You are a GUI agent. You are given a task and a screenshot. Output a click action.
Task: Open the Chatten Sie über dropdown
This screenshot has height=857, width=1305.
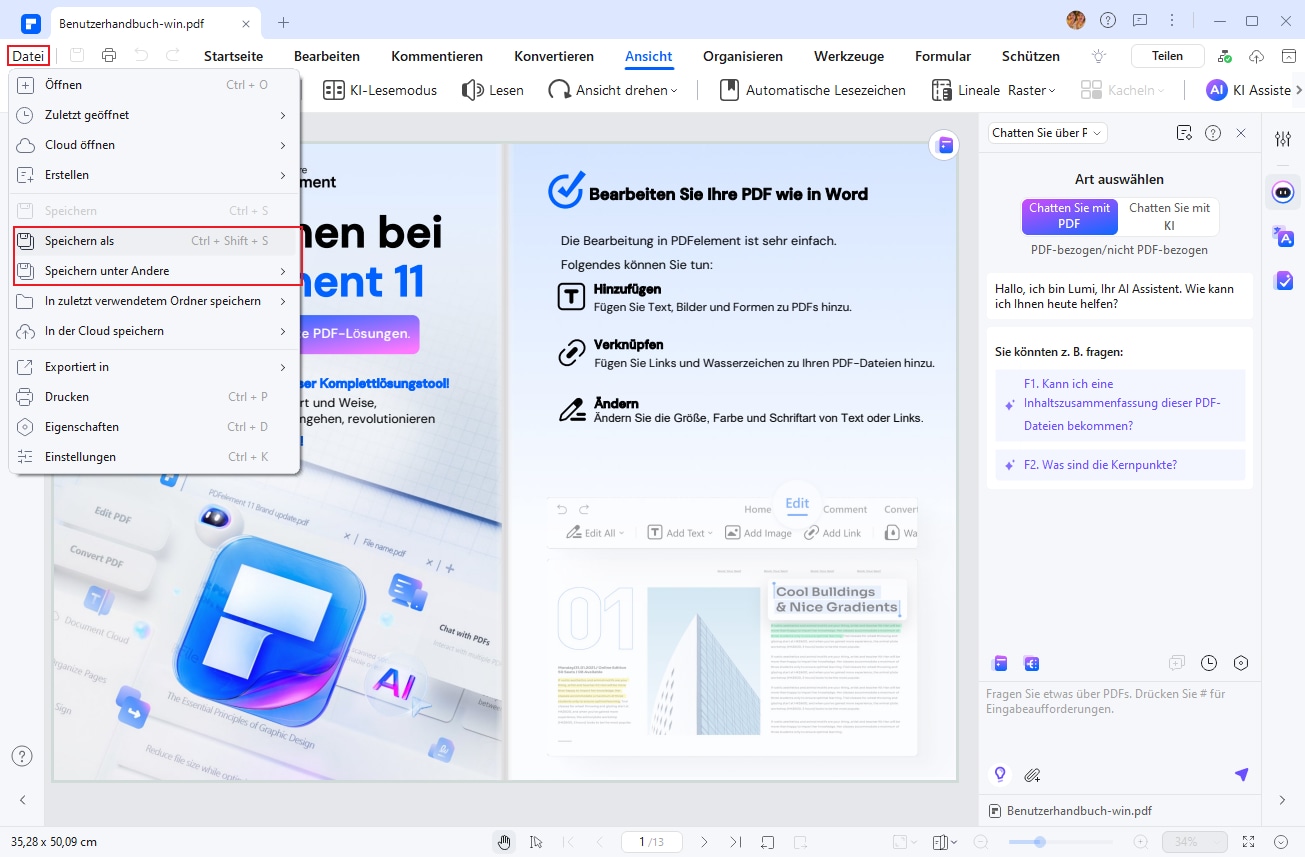(x=1047, y=133)
